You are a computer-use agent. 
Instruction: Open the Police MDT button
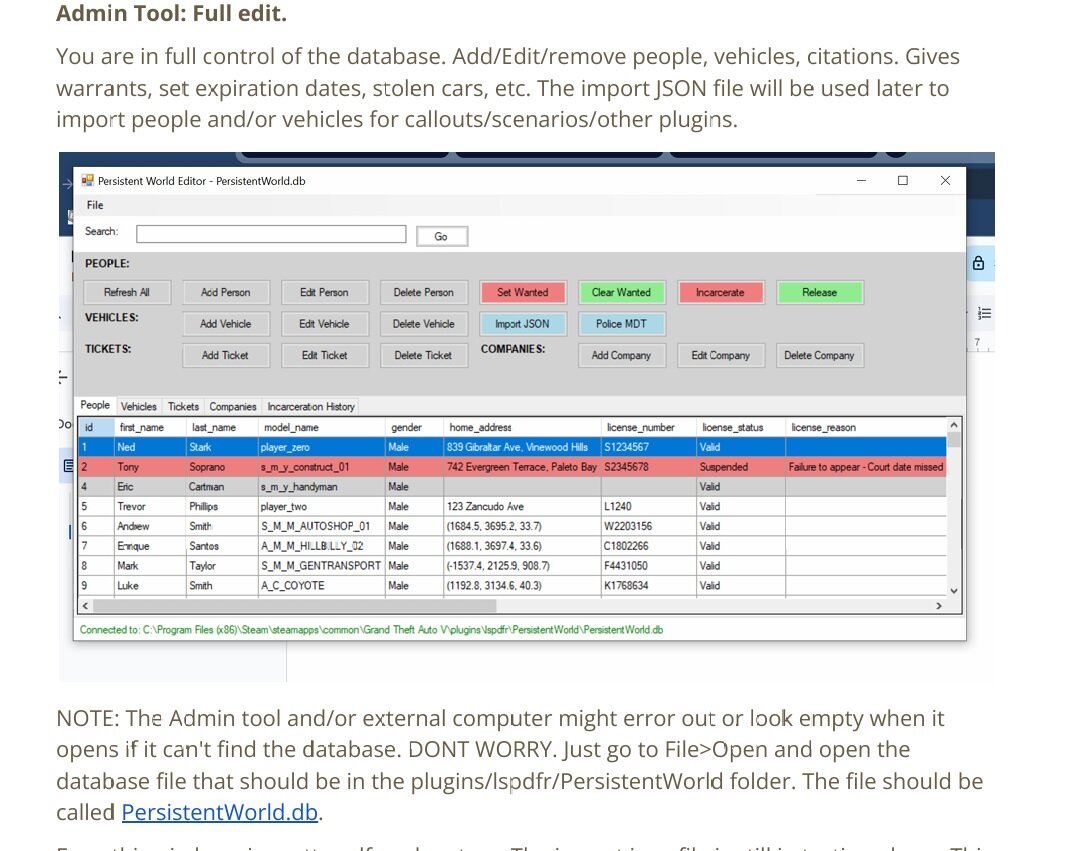pyautogui.click(x=621, y=324)
